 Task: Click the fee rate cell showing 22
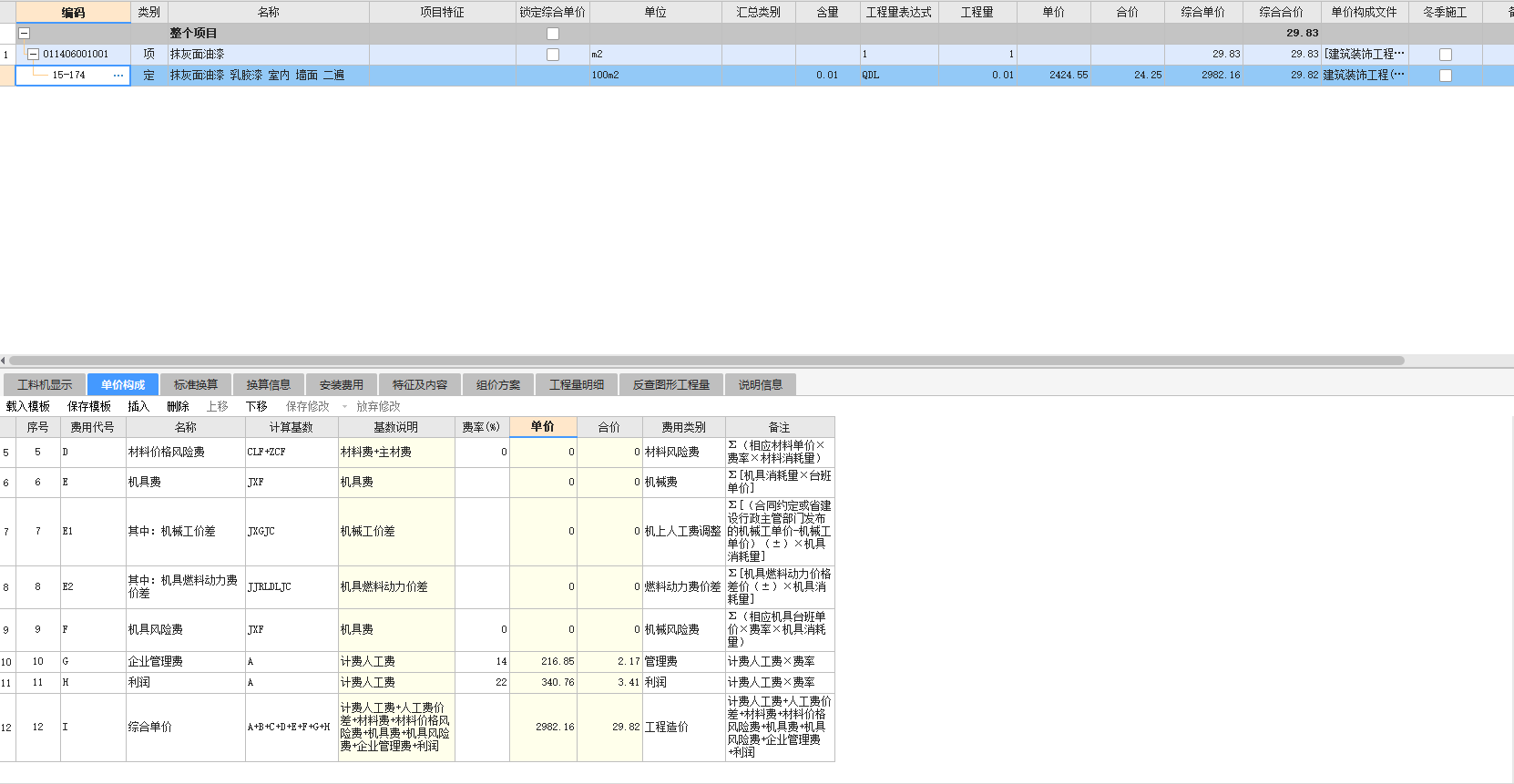pos(482,683)
